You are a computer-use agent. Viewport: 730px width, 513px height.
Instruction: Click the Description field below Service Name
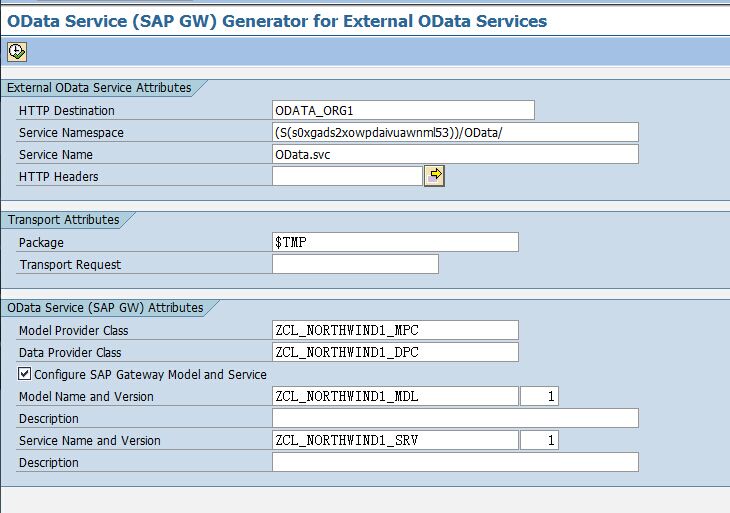(x=455, y=462)
